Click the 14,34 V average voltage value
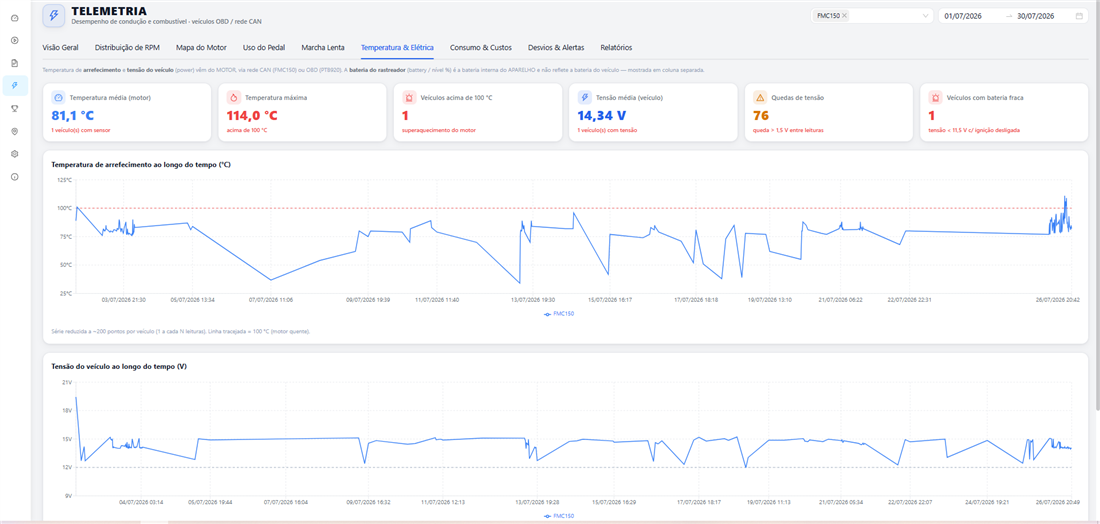1100x524 pixels. (601, 115)
